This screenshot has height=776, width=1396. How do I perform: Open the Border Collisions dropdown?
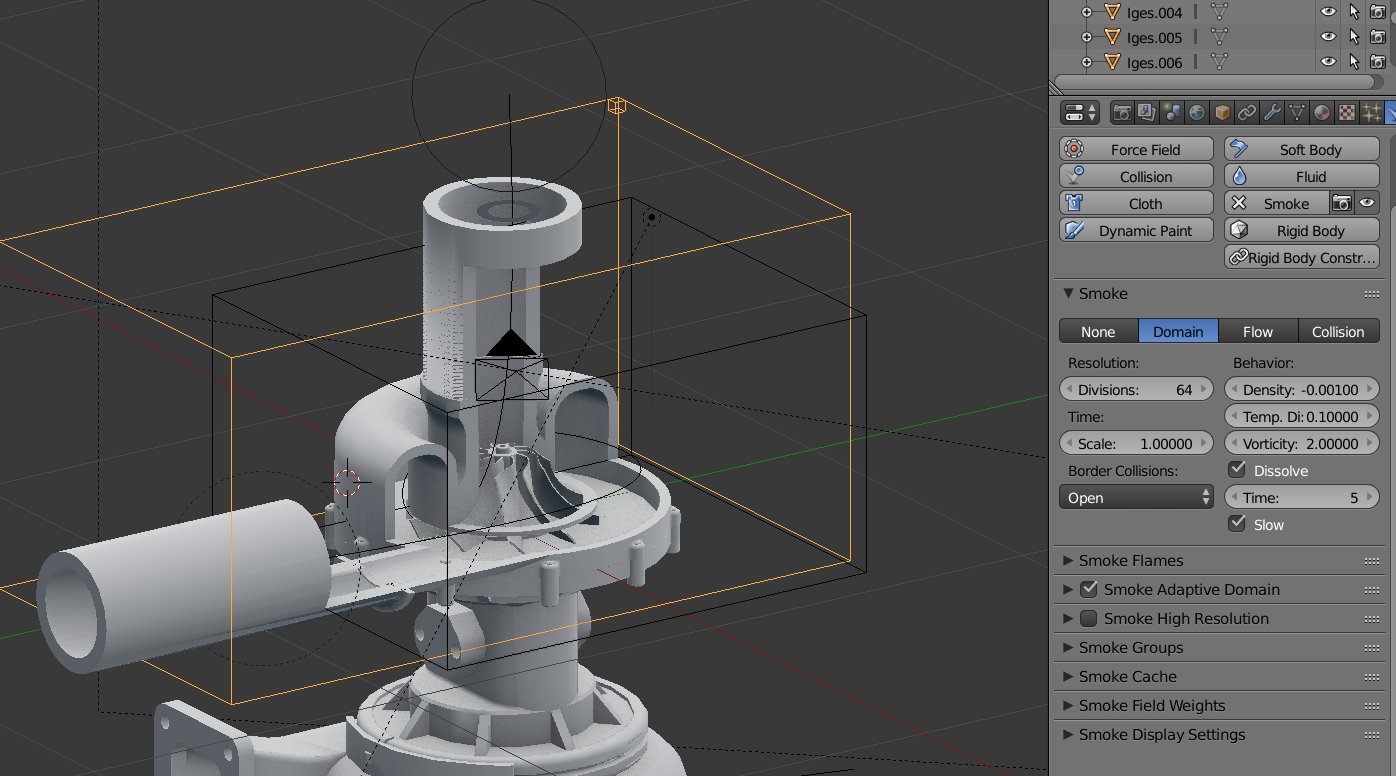click(x=1136, y=496)
